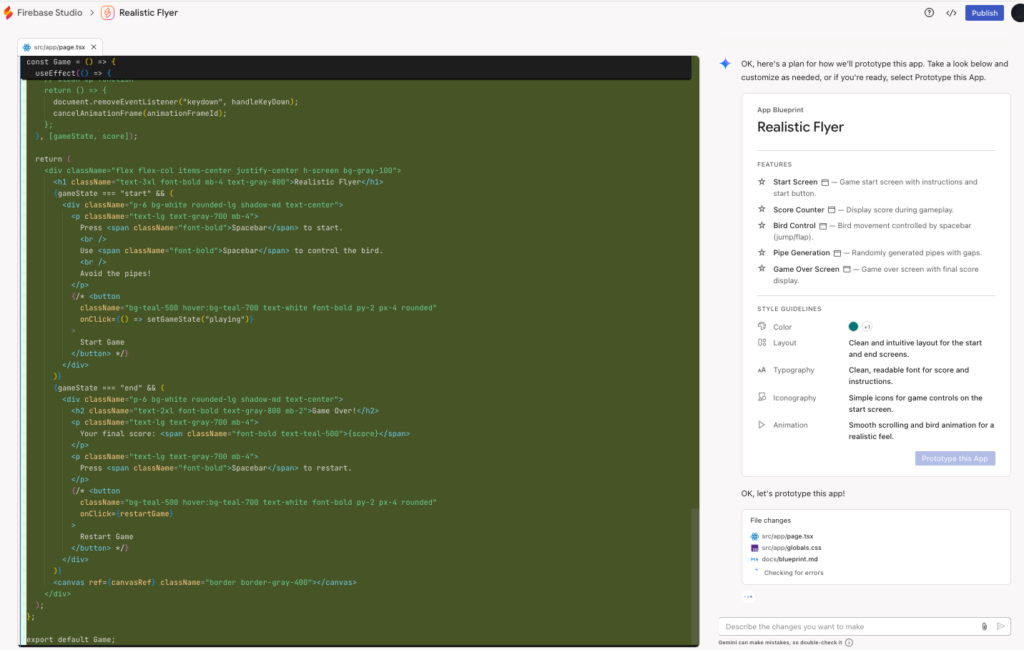Click the Gemini disclaimer info icon

849,642
